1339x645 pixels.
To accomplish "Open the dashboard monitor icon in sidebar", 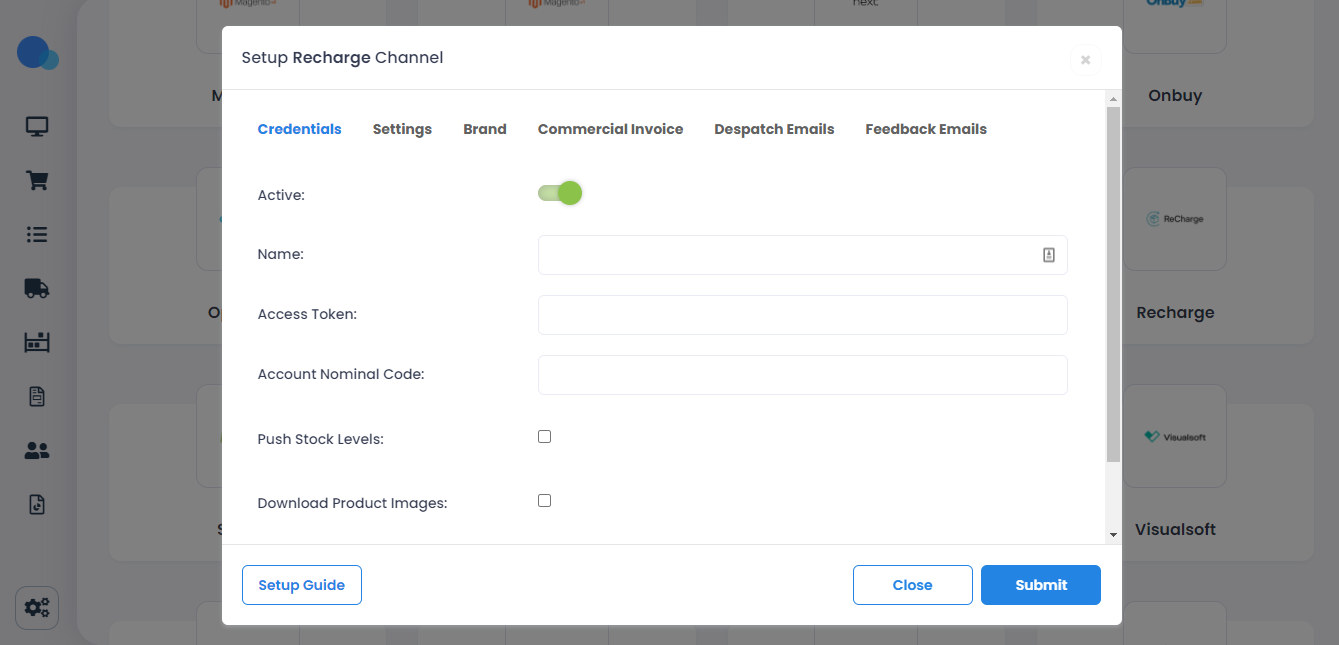I will pos(37,127).
